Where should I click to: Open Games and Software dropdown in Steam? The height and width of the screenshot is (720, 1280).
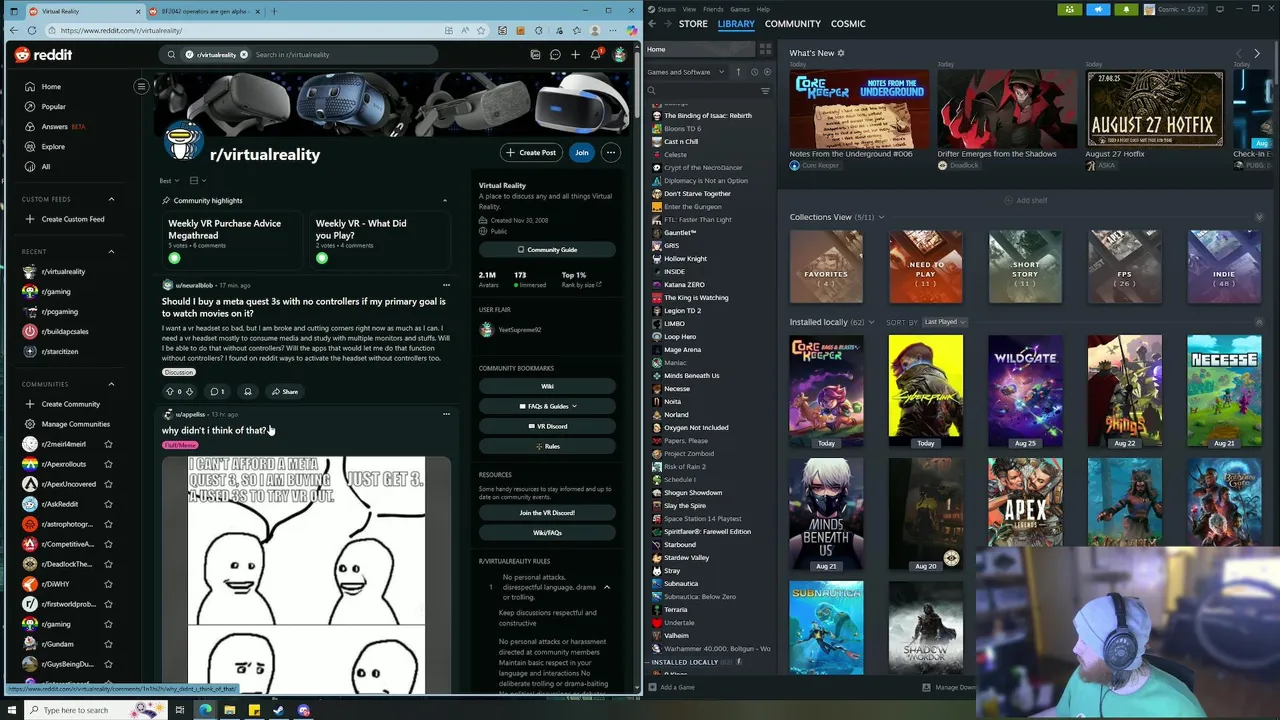(687, 72)
